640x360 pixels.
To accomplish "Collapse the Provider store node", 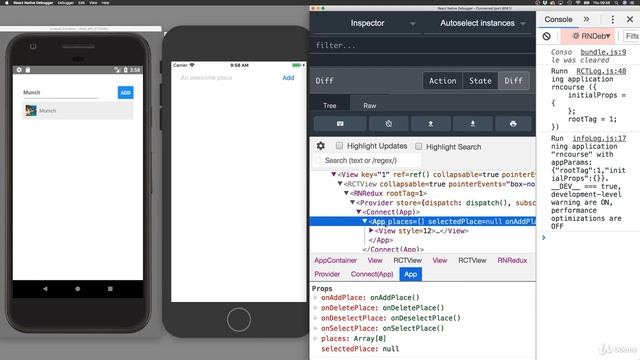I will (352, 202).
